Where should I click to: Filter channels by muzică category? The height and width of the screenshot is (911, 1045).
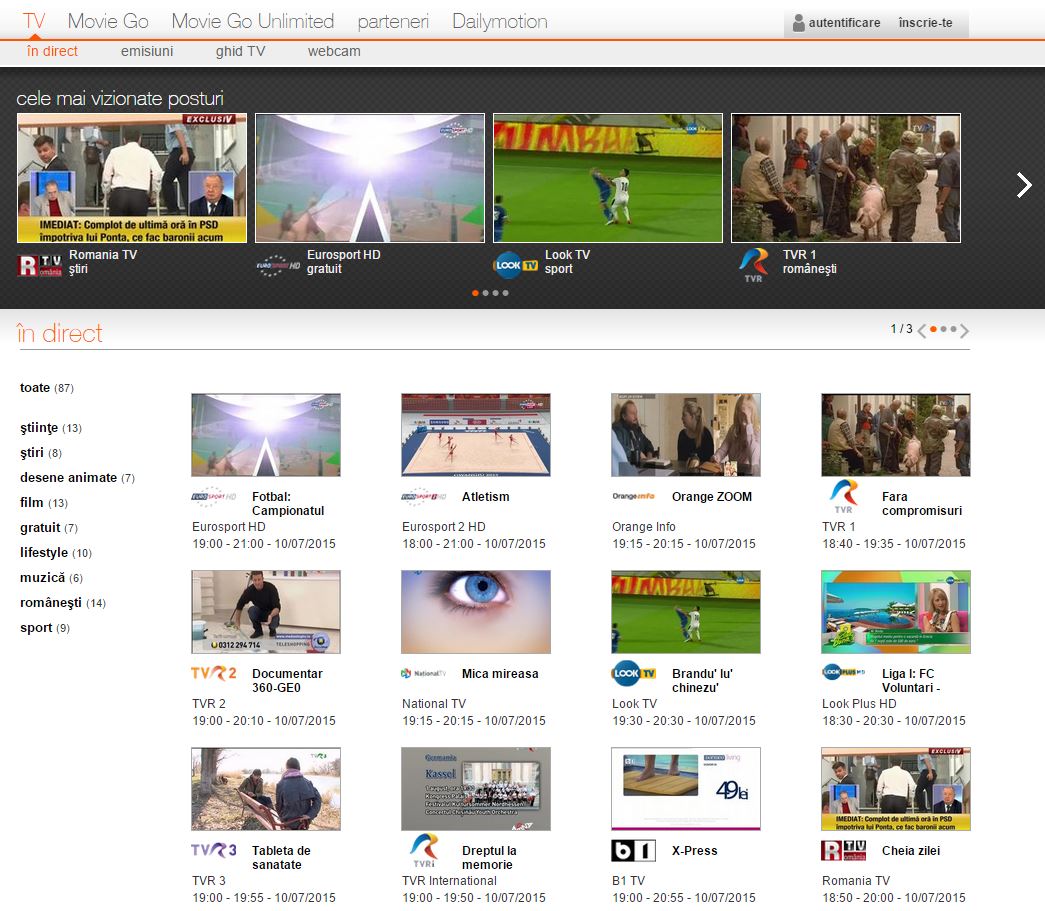[x=51, y=578]
